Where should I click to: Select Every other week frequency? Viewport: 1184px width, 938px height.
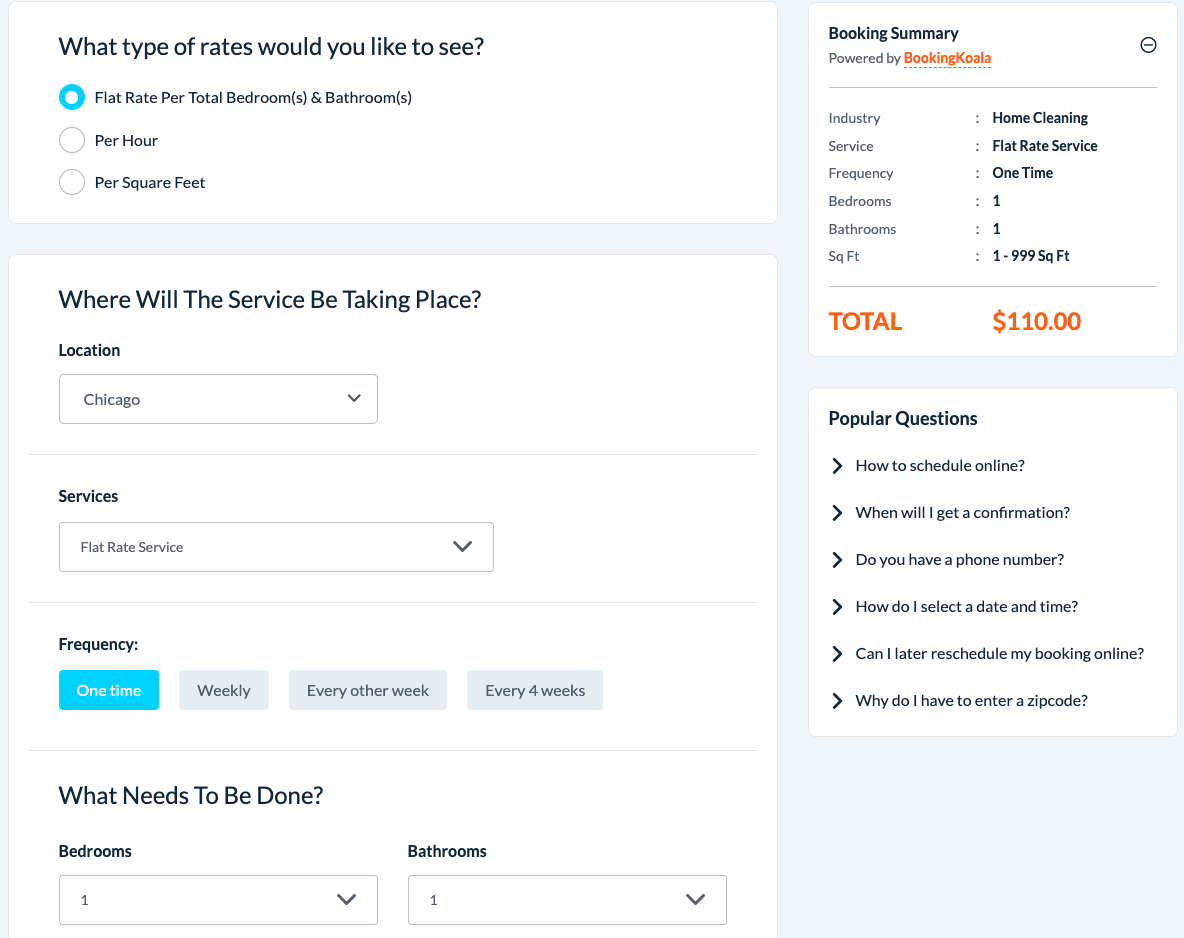click(x=368, y=690)
